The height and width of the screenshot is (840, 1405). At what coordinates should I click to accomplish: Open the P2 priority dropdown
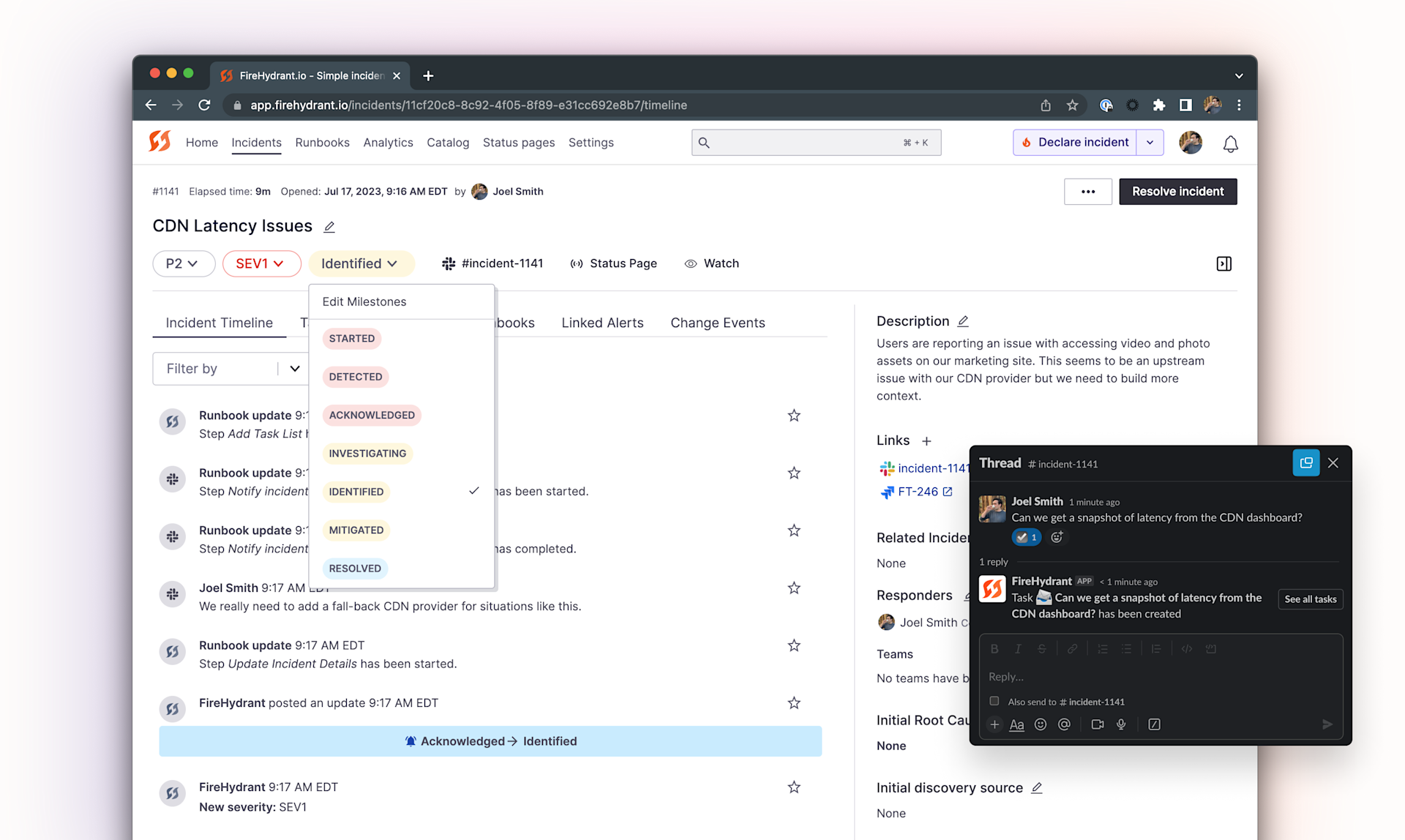tap(183, 263)
